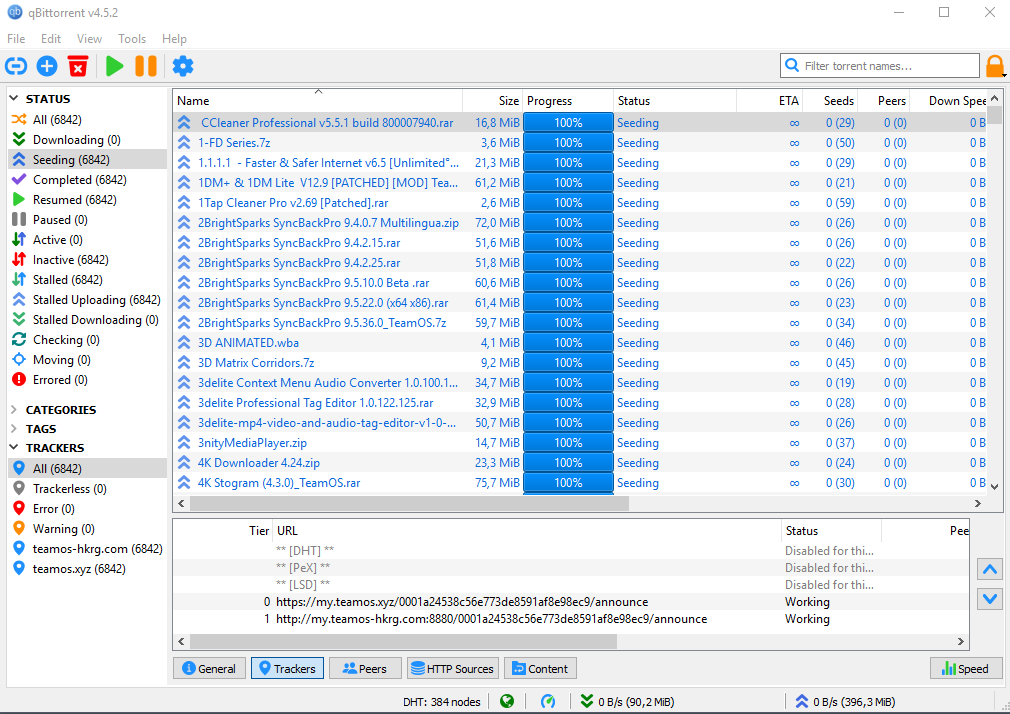Sort torrents by ETA column header

(769, 101)
